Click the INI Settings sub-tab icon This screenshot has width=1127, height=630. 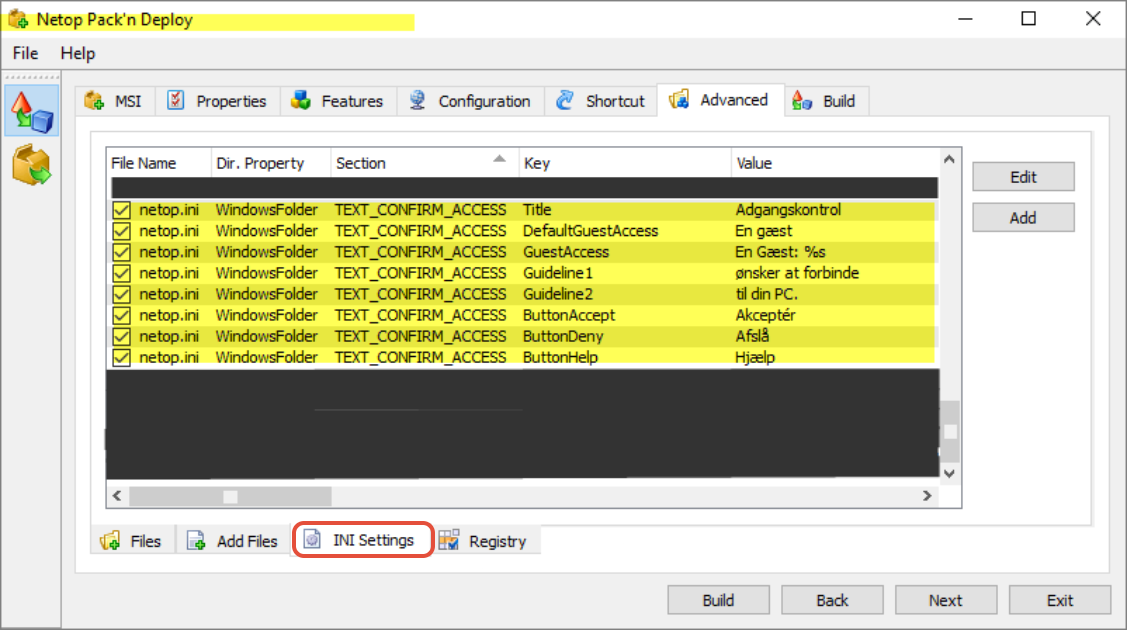pos(312,539)
